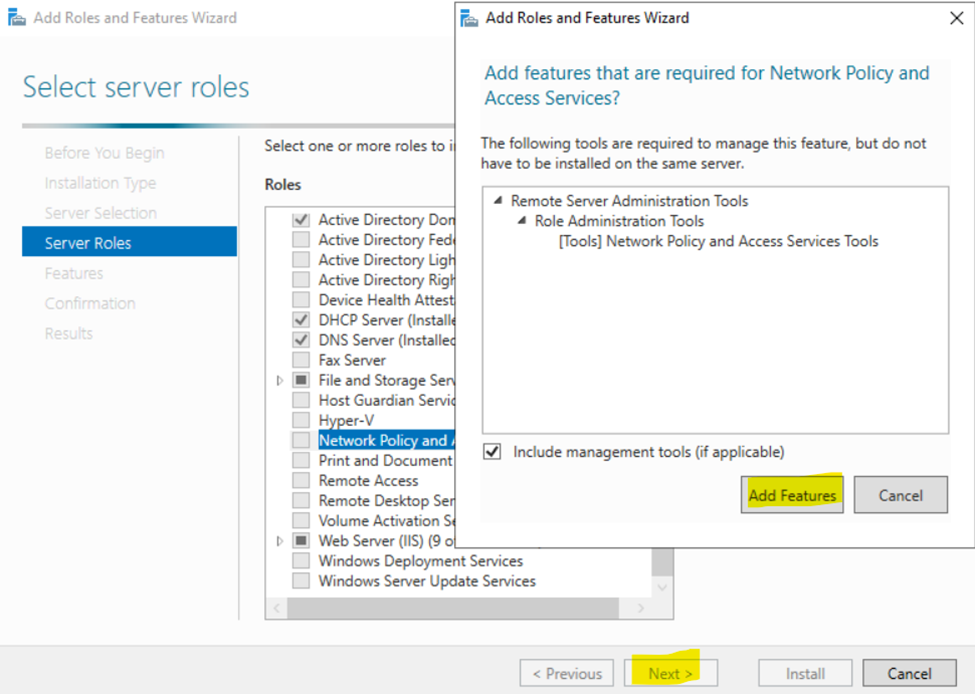Go to the Before You Begin step
The width and height of the screenshot is (975, 694).
pos(104,152)
